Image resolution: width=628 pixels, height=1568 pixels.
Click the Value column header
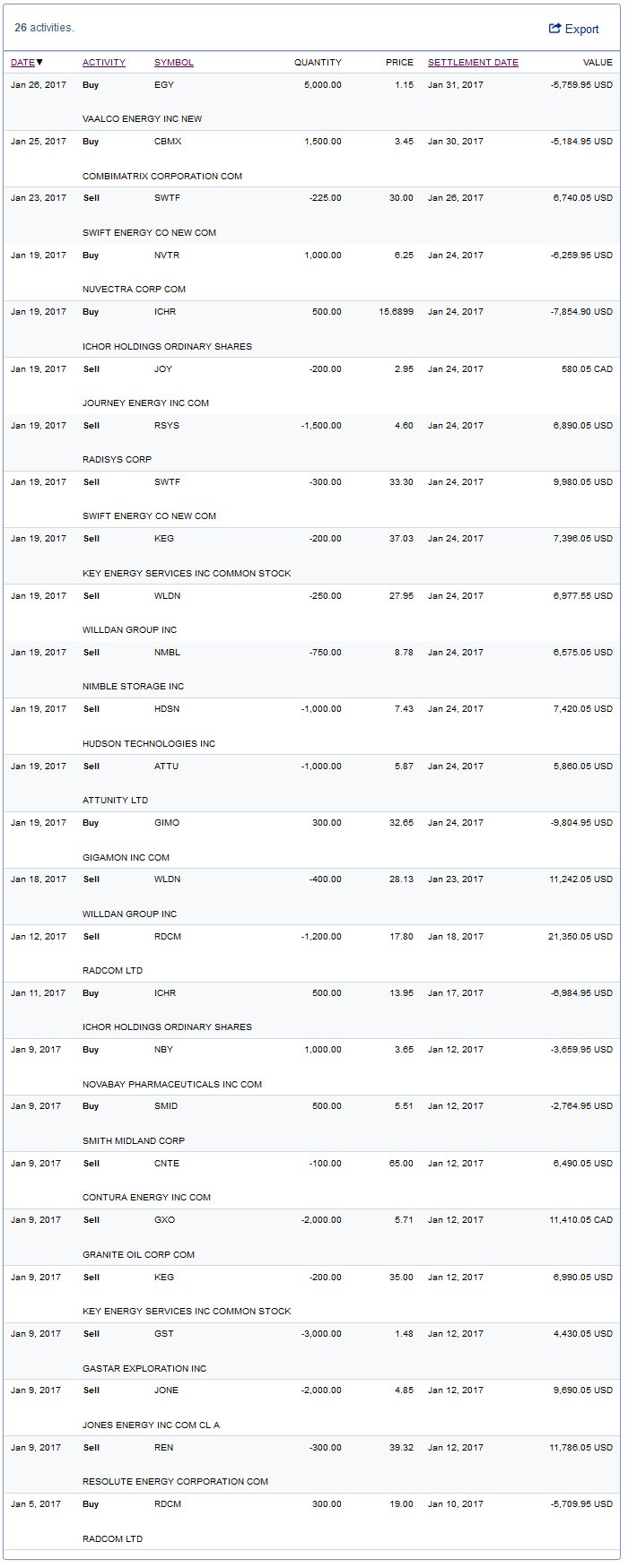coord(597,63)
